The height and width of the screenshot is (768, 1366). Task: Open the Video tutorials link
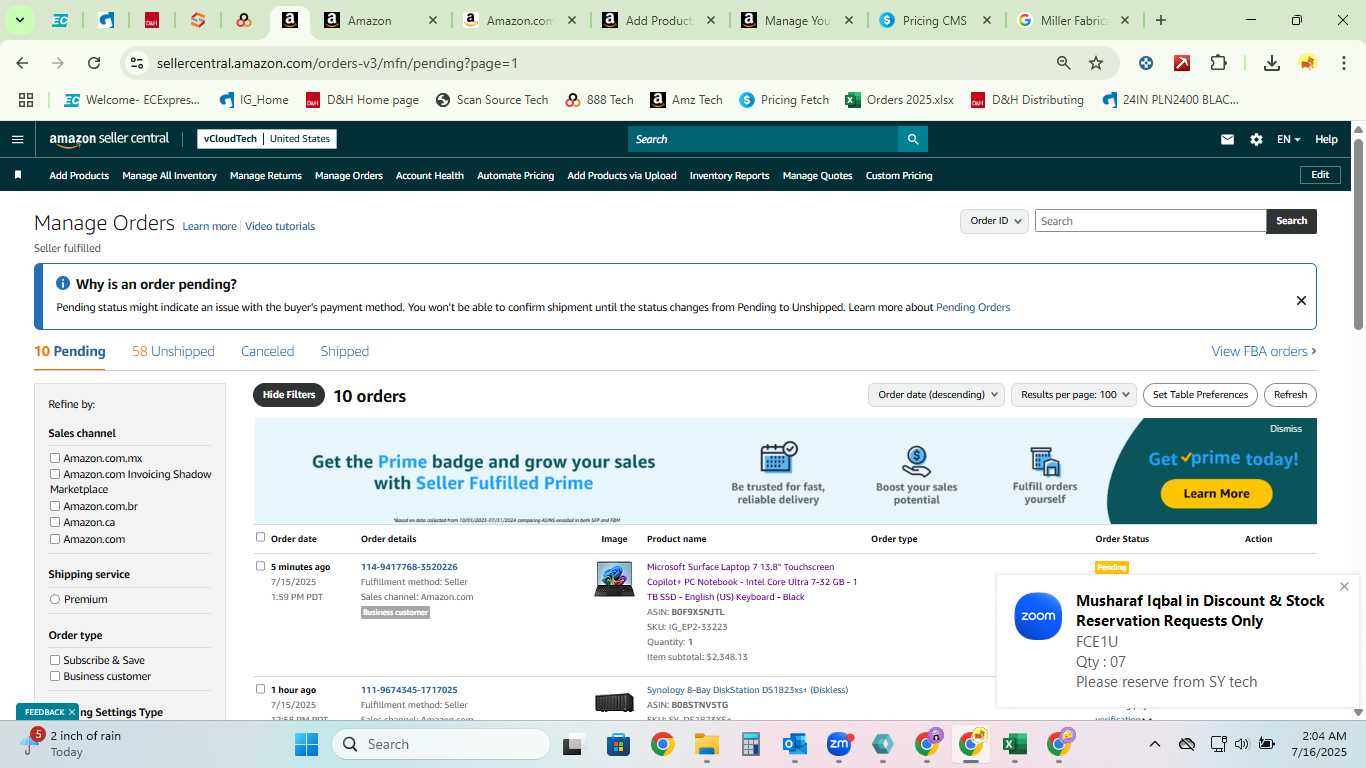point(280,226)
